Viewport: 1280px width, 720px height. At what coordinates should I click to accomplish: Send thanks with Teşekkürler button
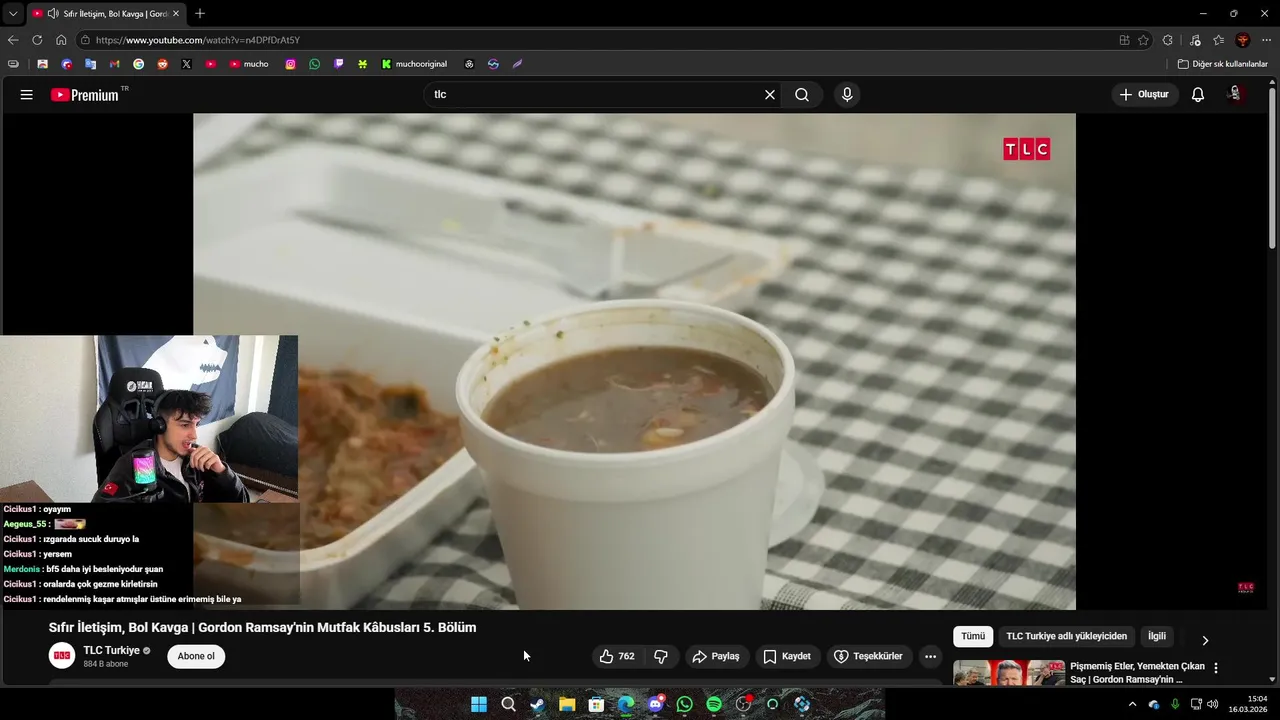click(x=868, y=657)
